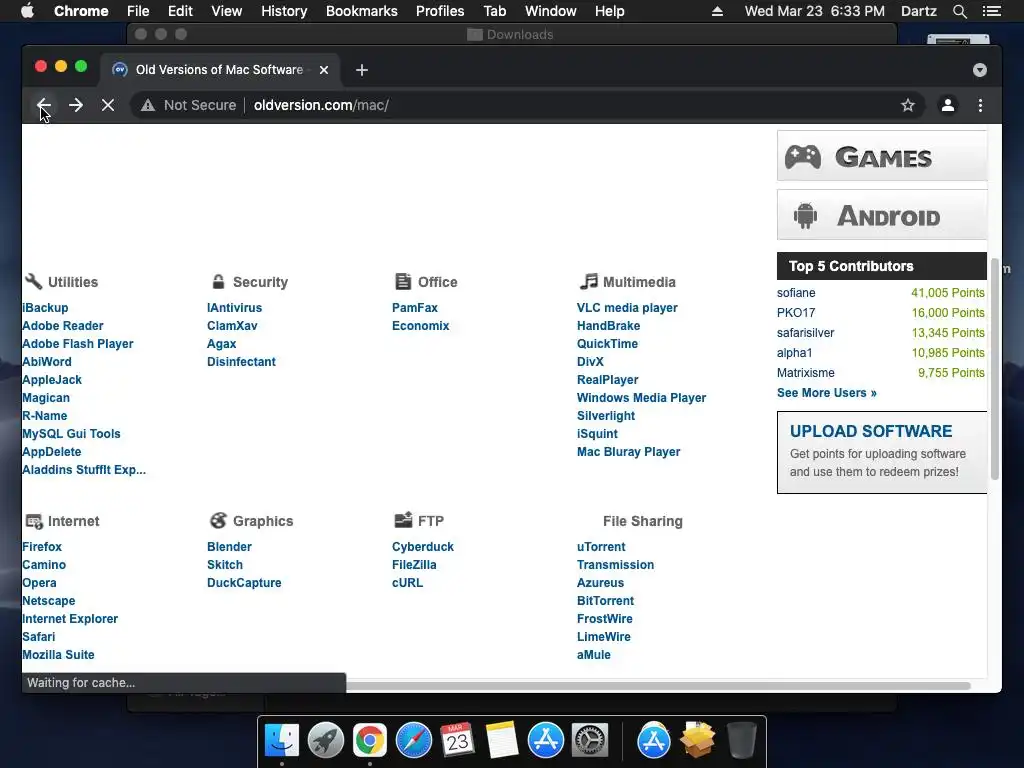Open the Disinfectant link
Screen dimensions: 1024x768
click(x=241, y=362)
